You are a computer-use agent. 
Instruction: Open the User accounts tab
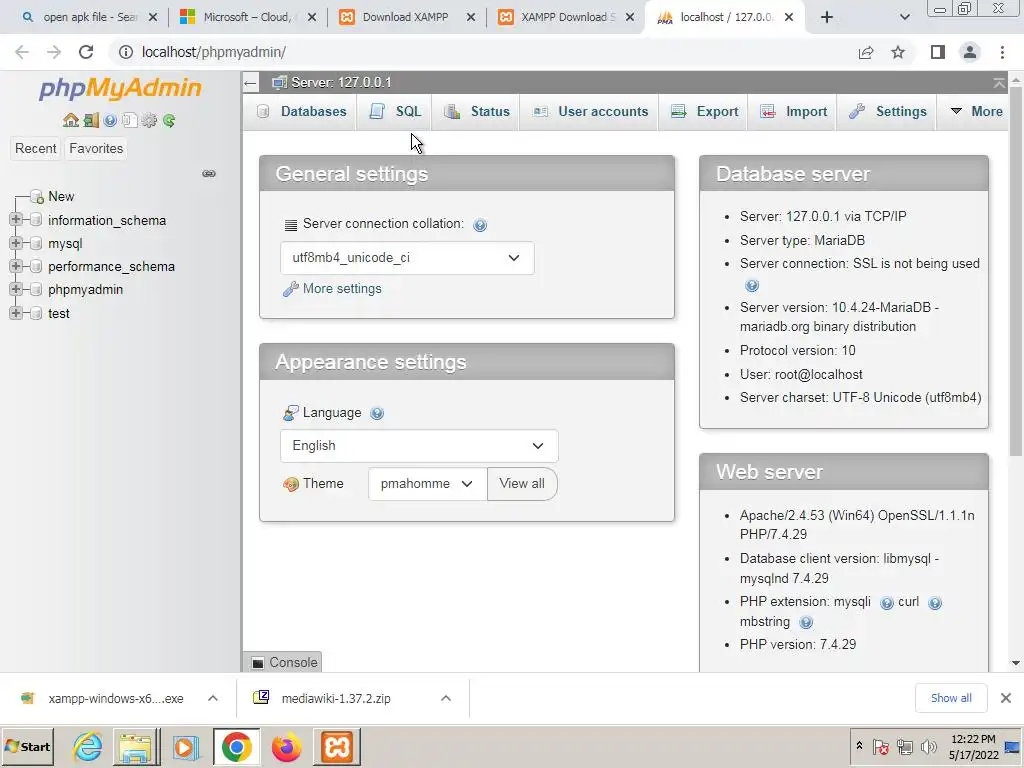[589, 112]
